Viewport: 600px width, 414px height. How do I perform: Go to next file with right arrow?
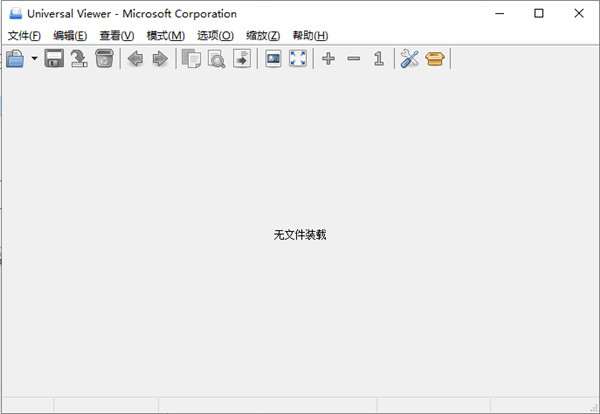(159, 60)
